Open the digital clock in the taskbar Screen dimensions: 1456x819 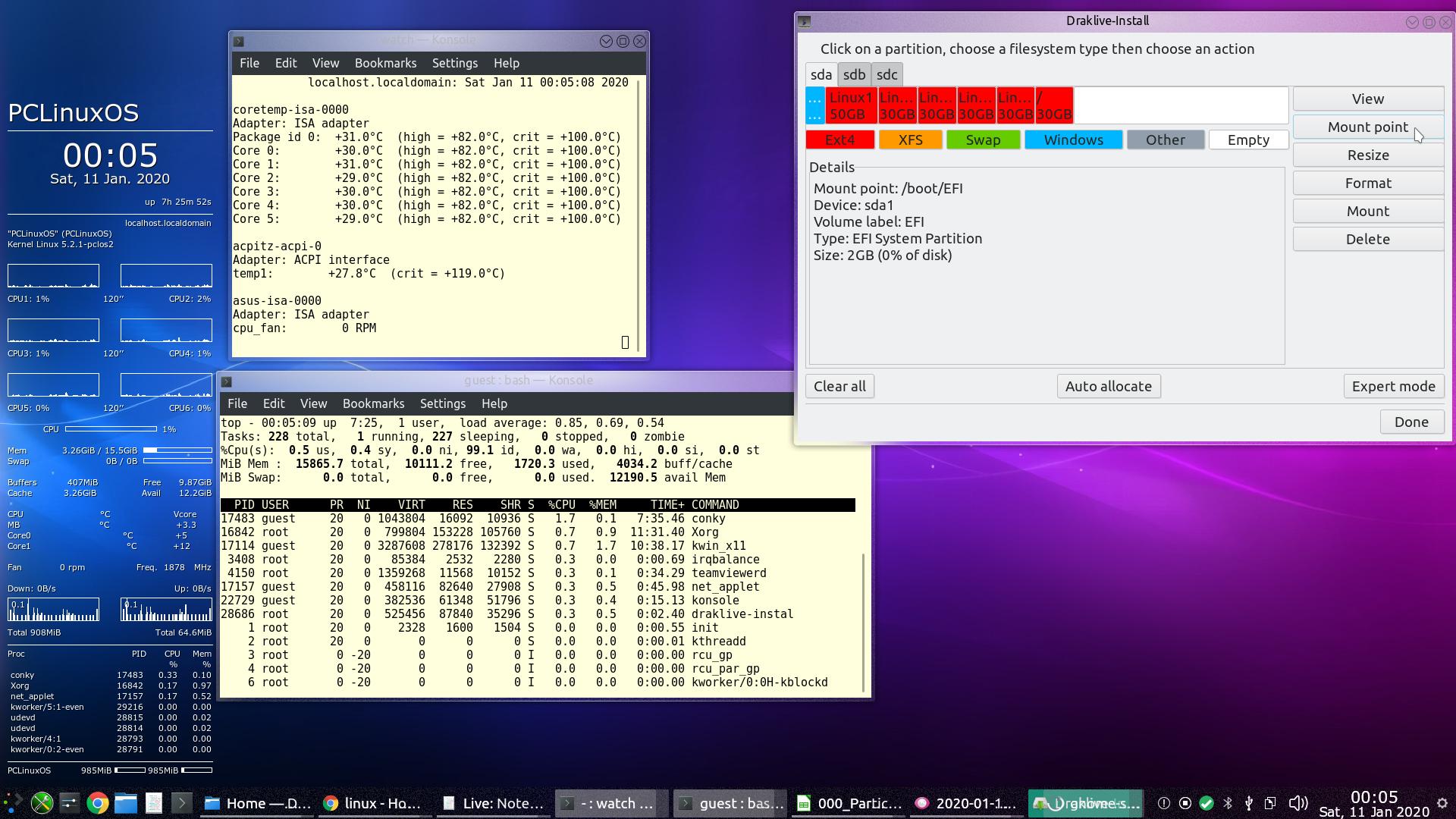(1374, 803)
